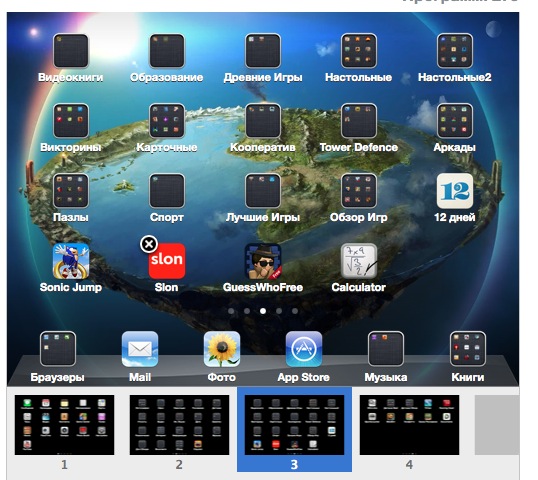
Task: Select the red Slon app icon
Action: [x=167, y=261]
